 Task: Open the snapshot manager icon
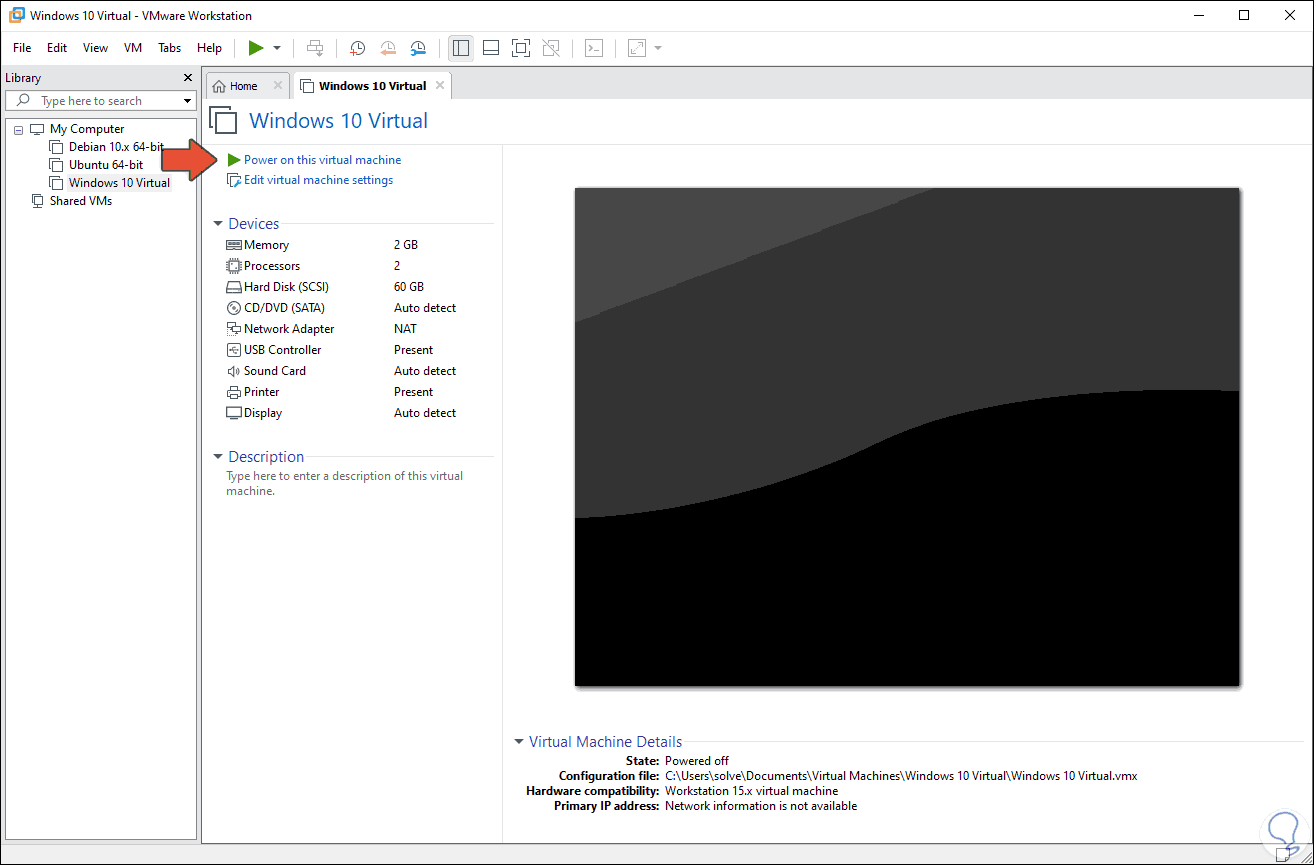(419, 48)
